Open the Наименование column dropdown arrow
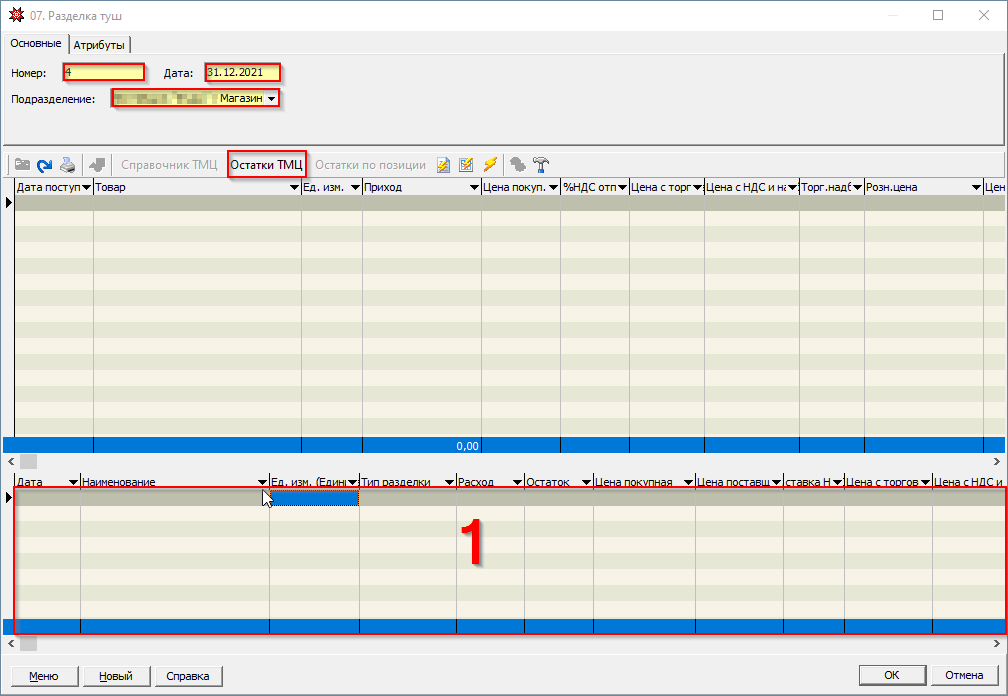1008x696 pixels. tap(262, 482)
